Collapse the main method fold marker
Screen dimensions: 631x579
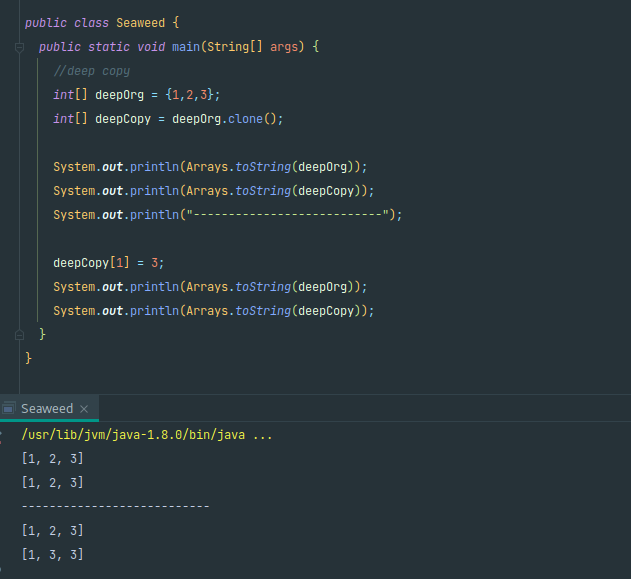19,47
